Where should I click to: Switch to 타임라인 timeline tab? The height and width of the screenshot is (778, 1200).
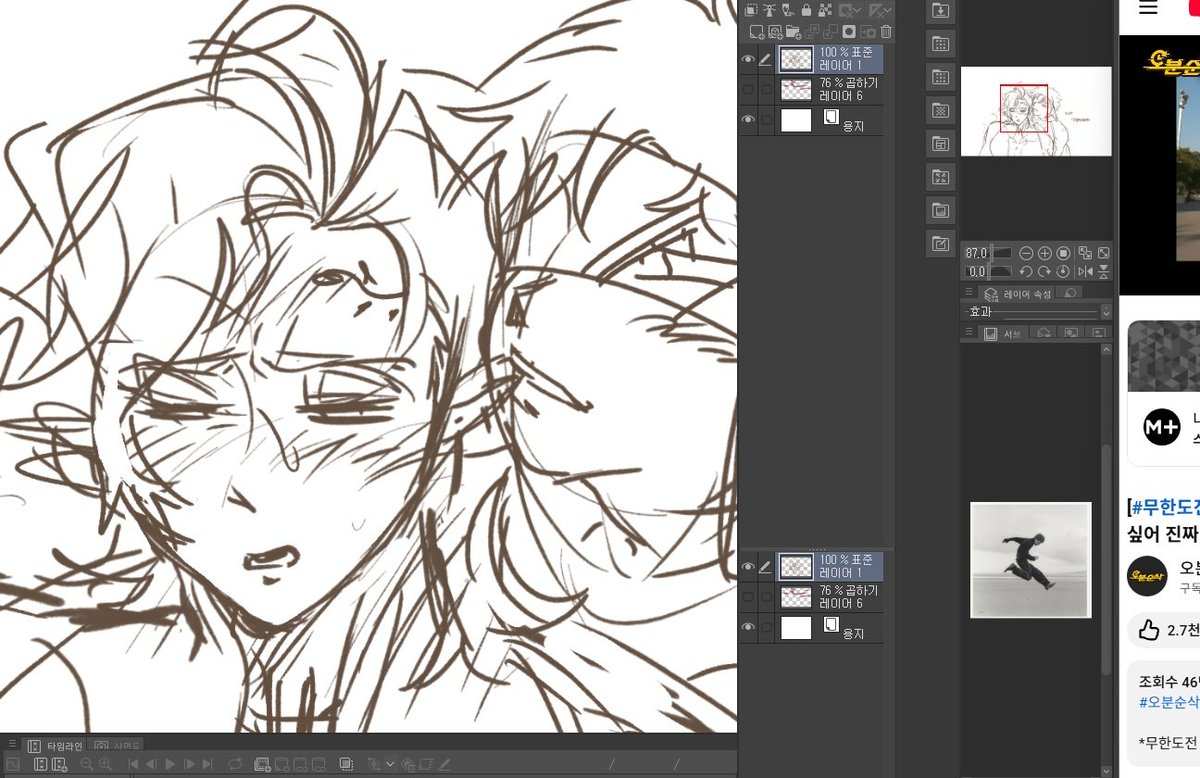point(55,746)
